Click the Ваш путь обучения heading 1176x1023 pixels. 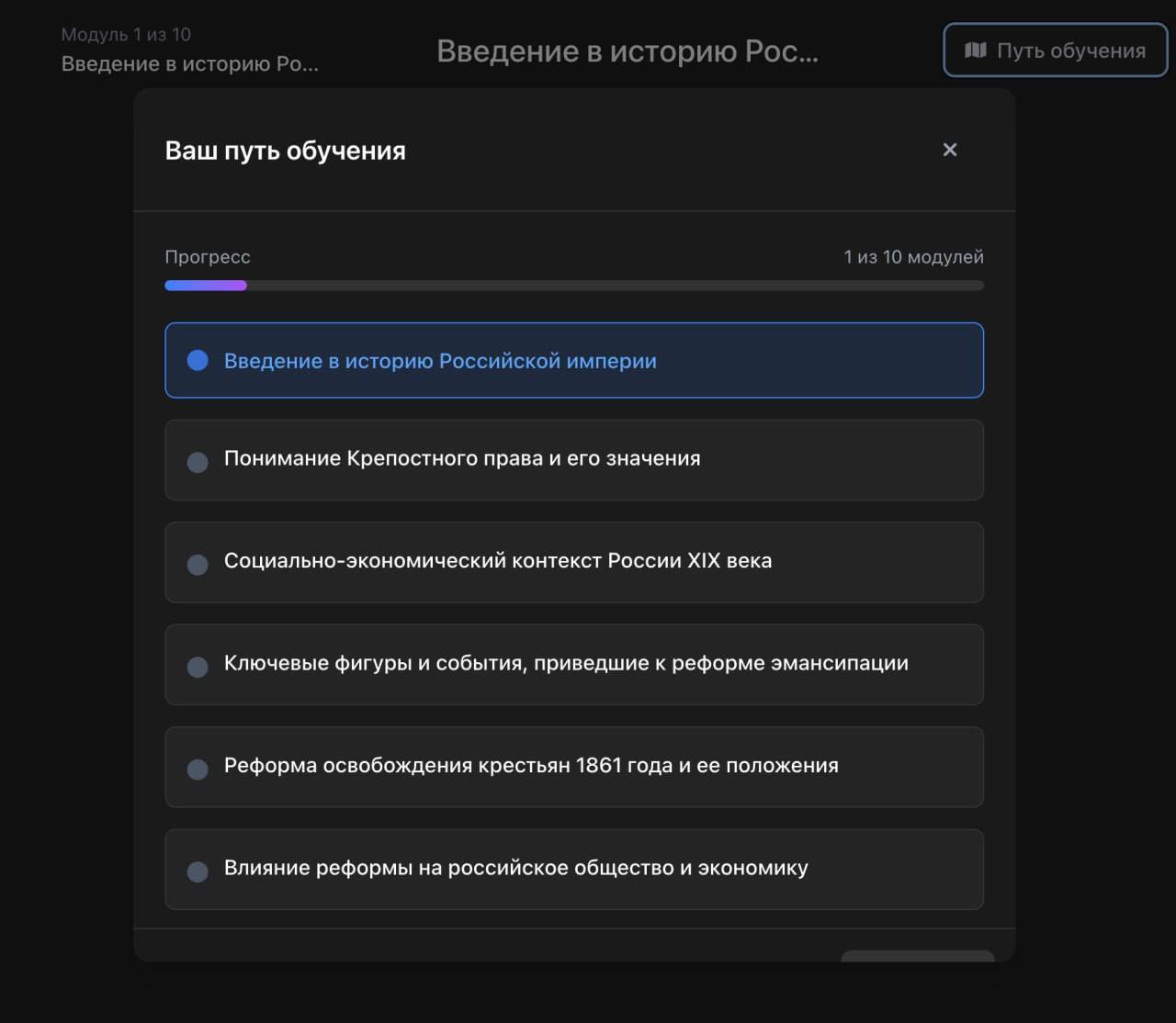pos(285,151)
